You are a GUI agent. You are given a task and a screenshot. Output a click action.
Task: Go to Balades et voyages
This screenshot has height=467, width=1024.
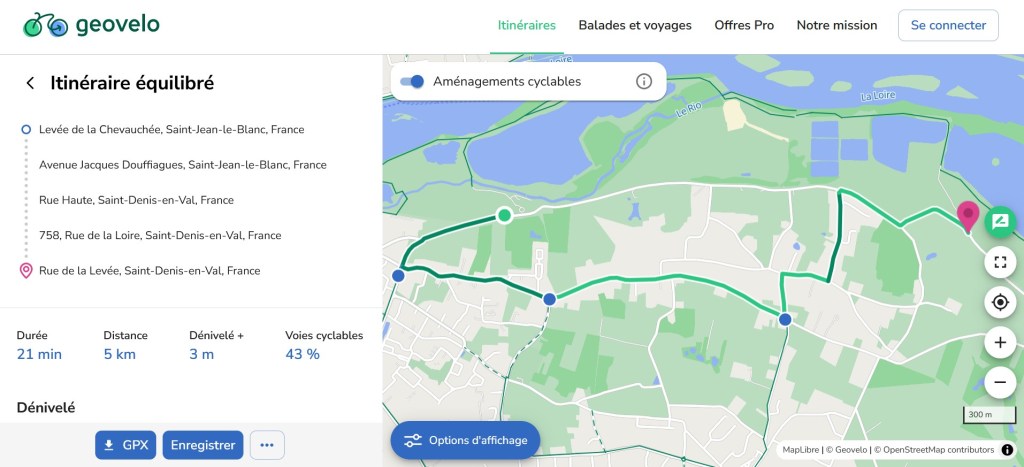coord(635,25)
